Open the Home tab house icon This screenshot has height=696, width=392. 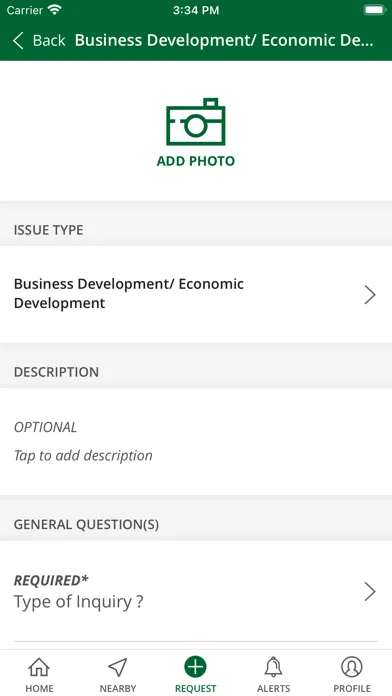pyautogui.click(x=39, y=667)
